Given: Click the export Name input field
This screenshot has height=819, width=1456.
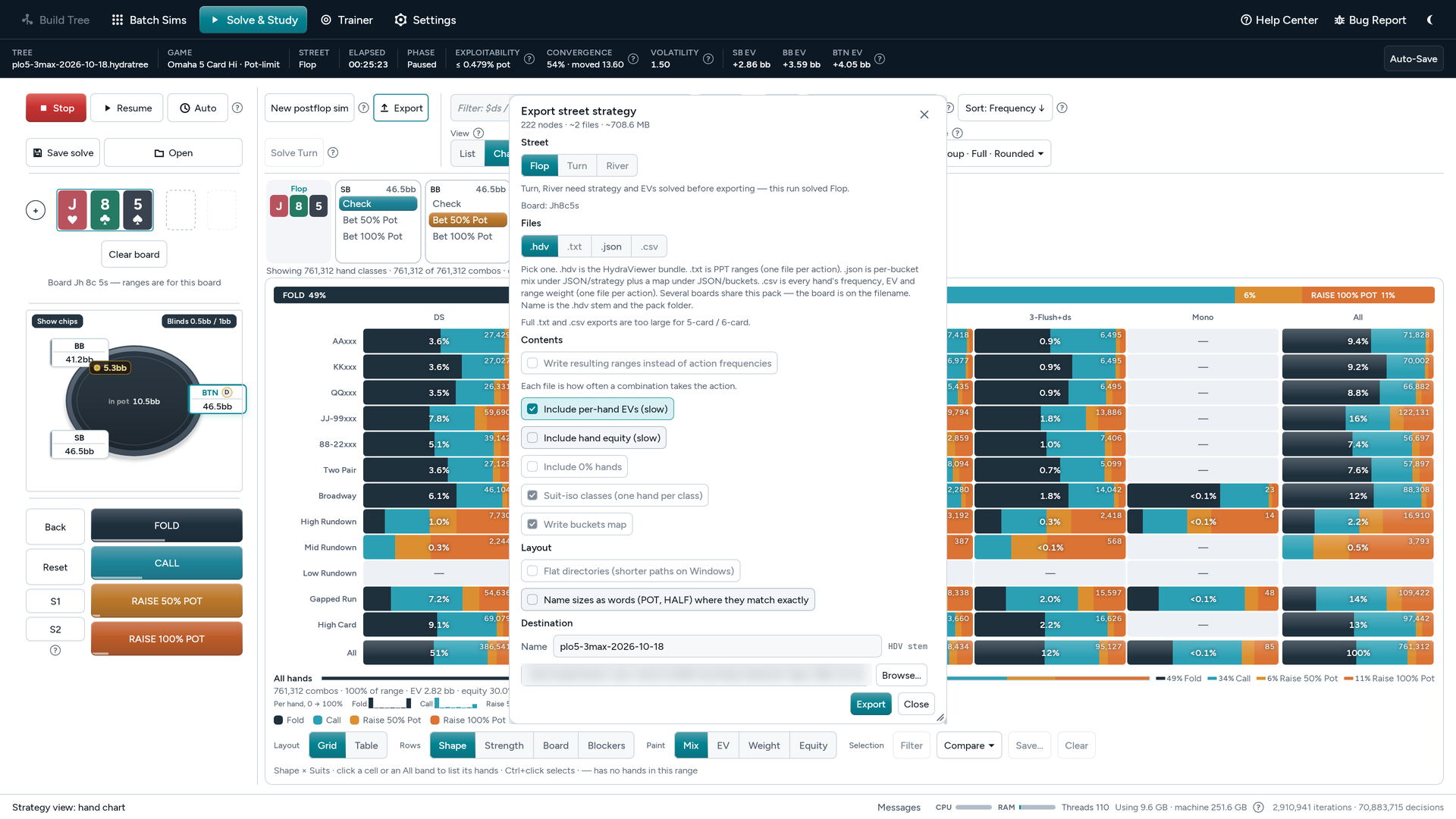Looking at the screenshot, I should coord(717,646).
